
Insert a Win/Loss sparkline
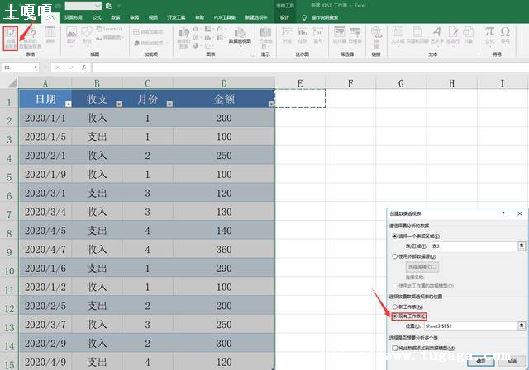point(318,35)
